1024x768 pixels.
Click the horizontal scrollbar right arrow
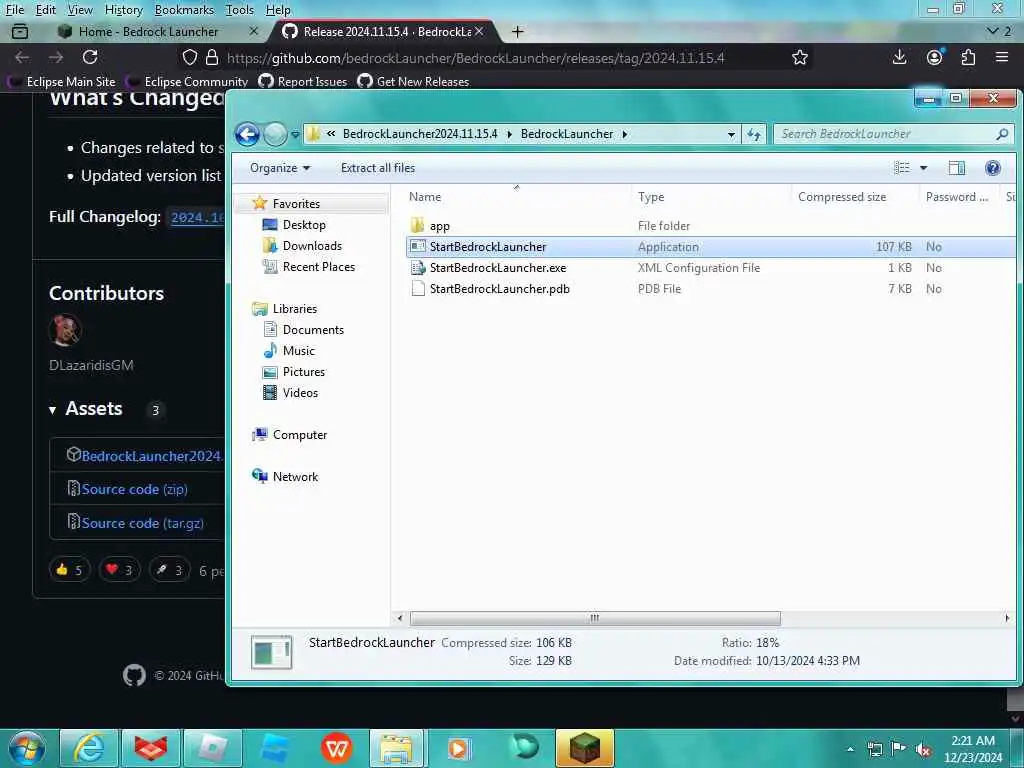(x=1007, y=618)
